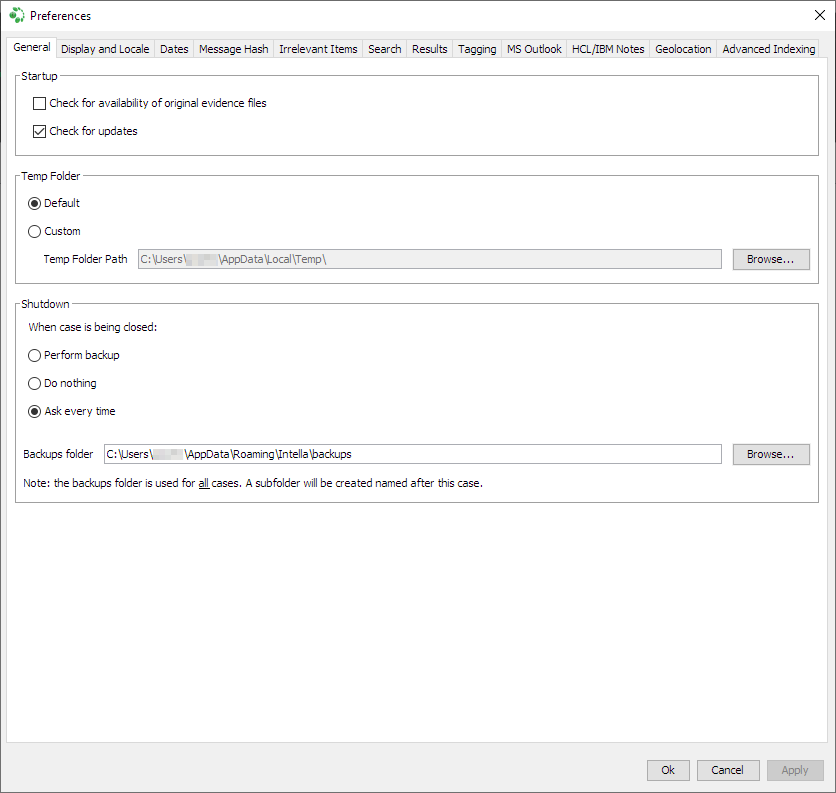Browse for the Backups folder location

[x=770, y=454]
